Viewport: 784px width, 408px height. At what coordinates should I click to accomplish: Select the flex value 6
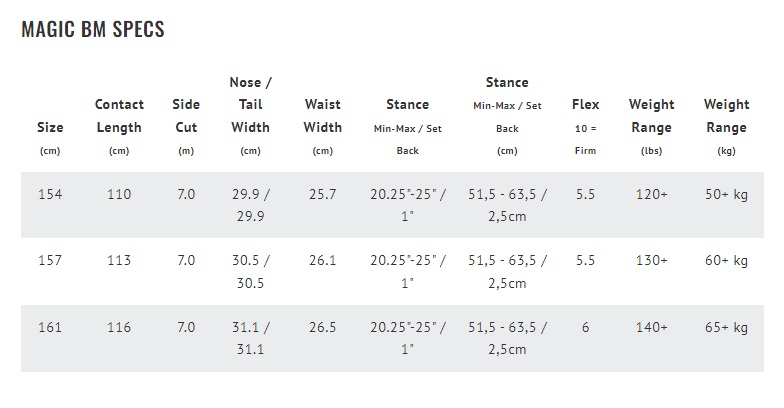click(586, 328)
